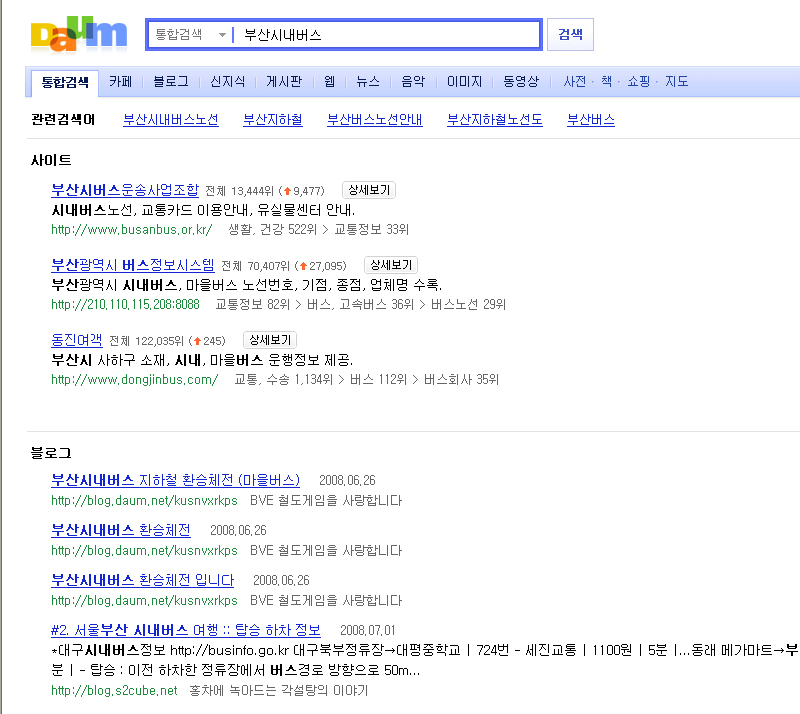This screenshot has width=800, height=714.
Task: Click category text 교통정보 33위
Action: click(371, 230)
